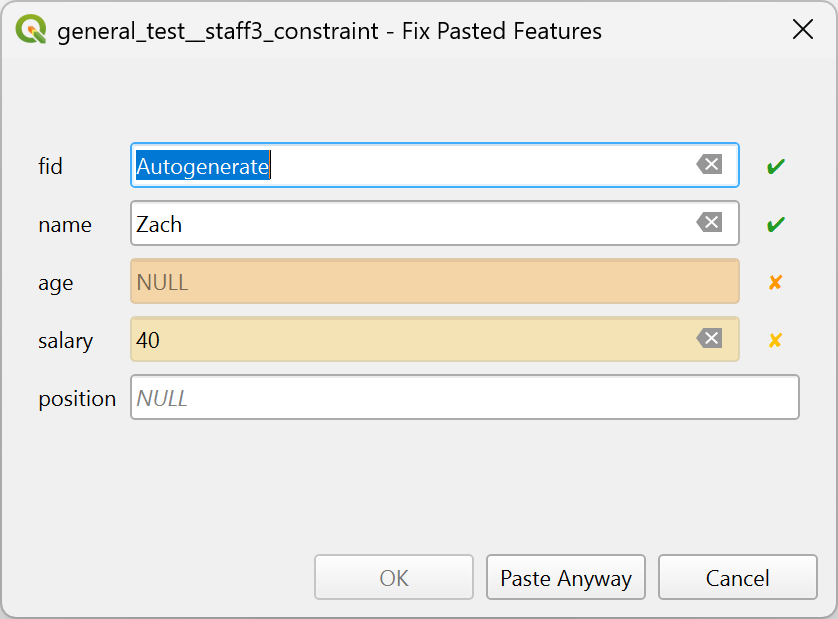Click the position field label
Viewport: 838px width, 619px height.
77,399
